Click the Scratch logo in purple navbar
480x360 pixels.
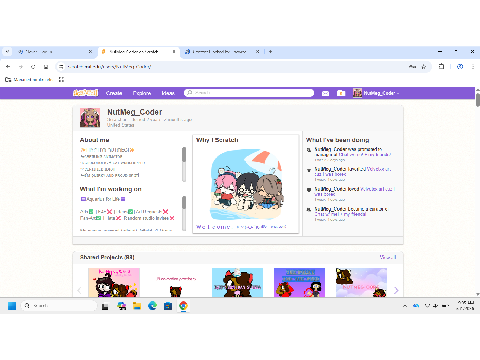point(85,93)
